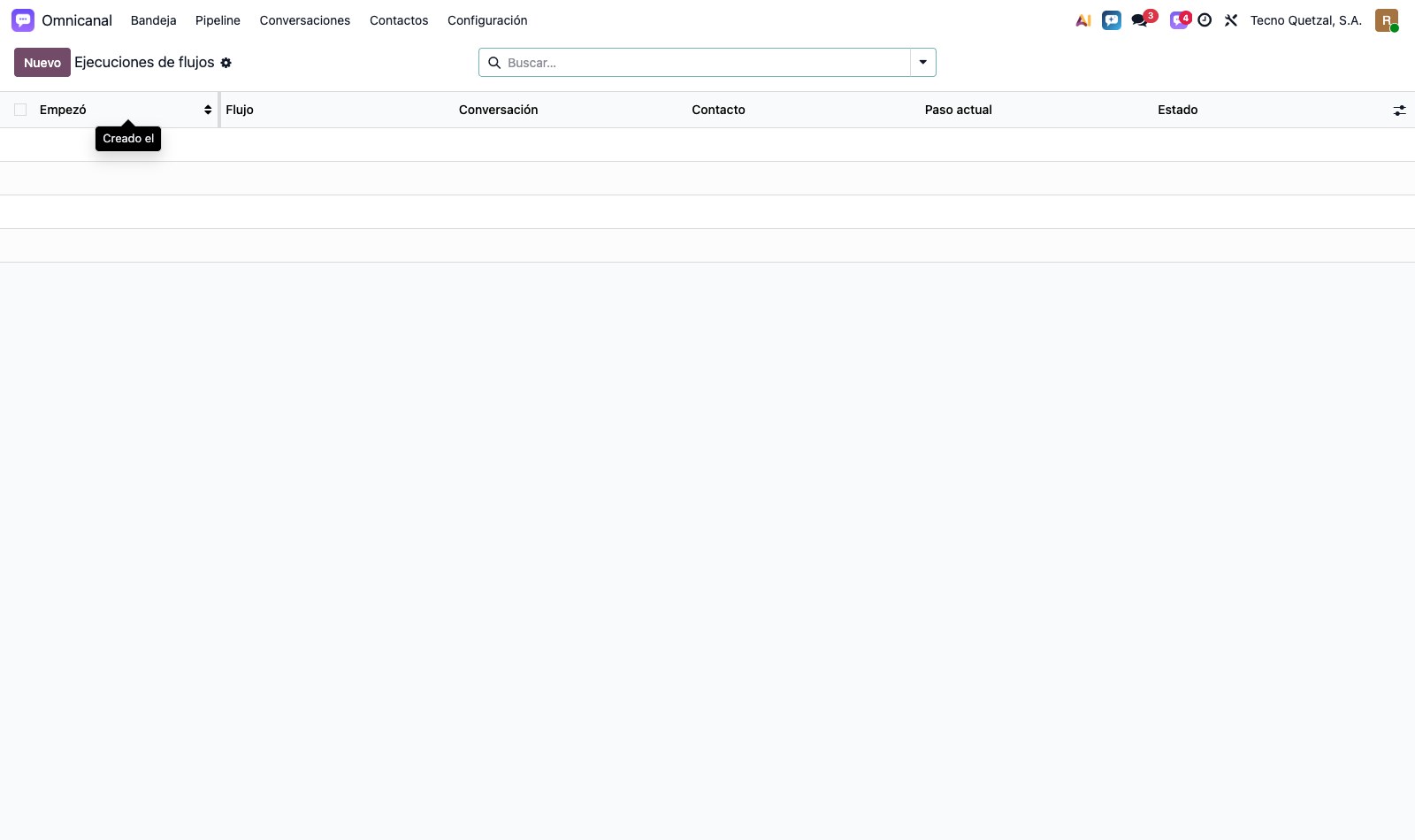Viewport: 1415px width, 840px height.
Task: Click the gear icon next to Ejecuciones de flujos
Action: pos(226,63)
